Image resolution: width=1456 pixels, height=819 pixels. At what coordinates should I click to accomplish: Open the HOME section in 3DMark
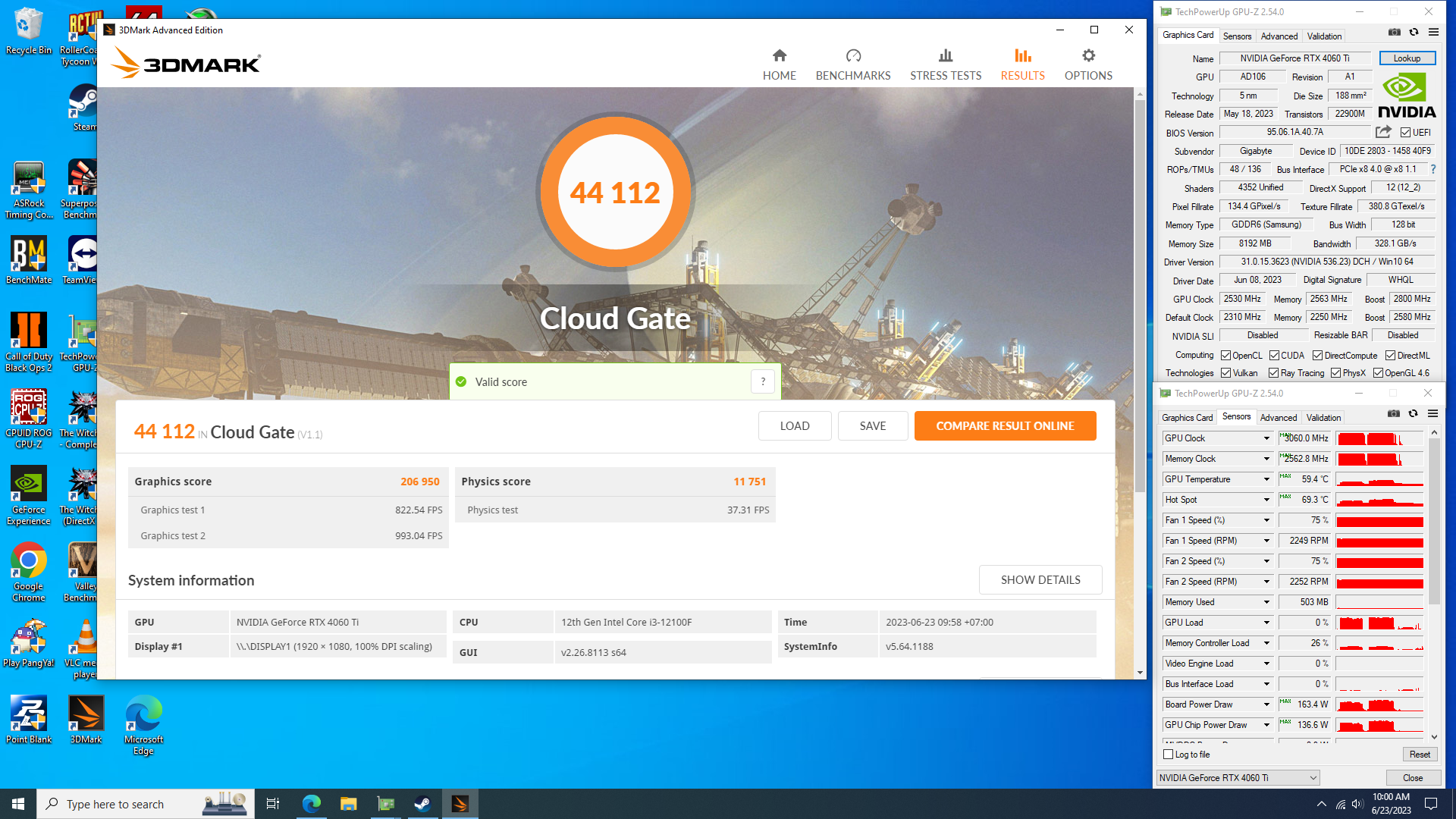click(779, 65)
